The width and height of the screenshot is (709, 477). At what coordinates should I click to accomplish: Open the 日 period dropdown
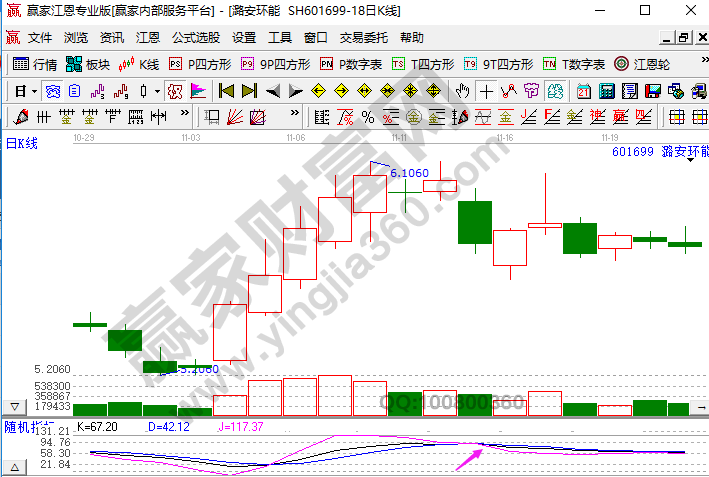point(27,91)
